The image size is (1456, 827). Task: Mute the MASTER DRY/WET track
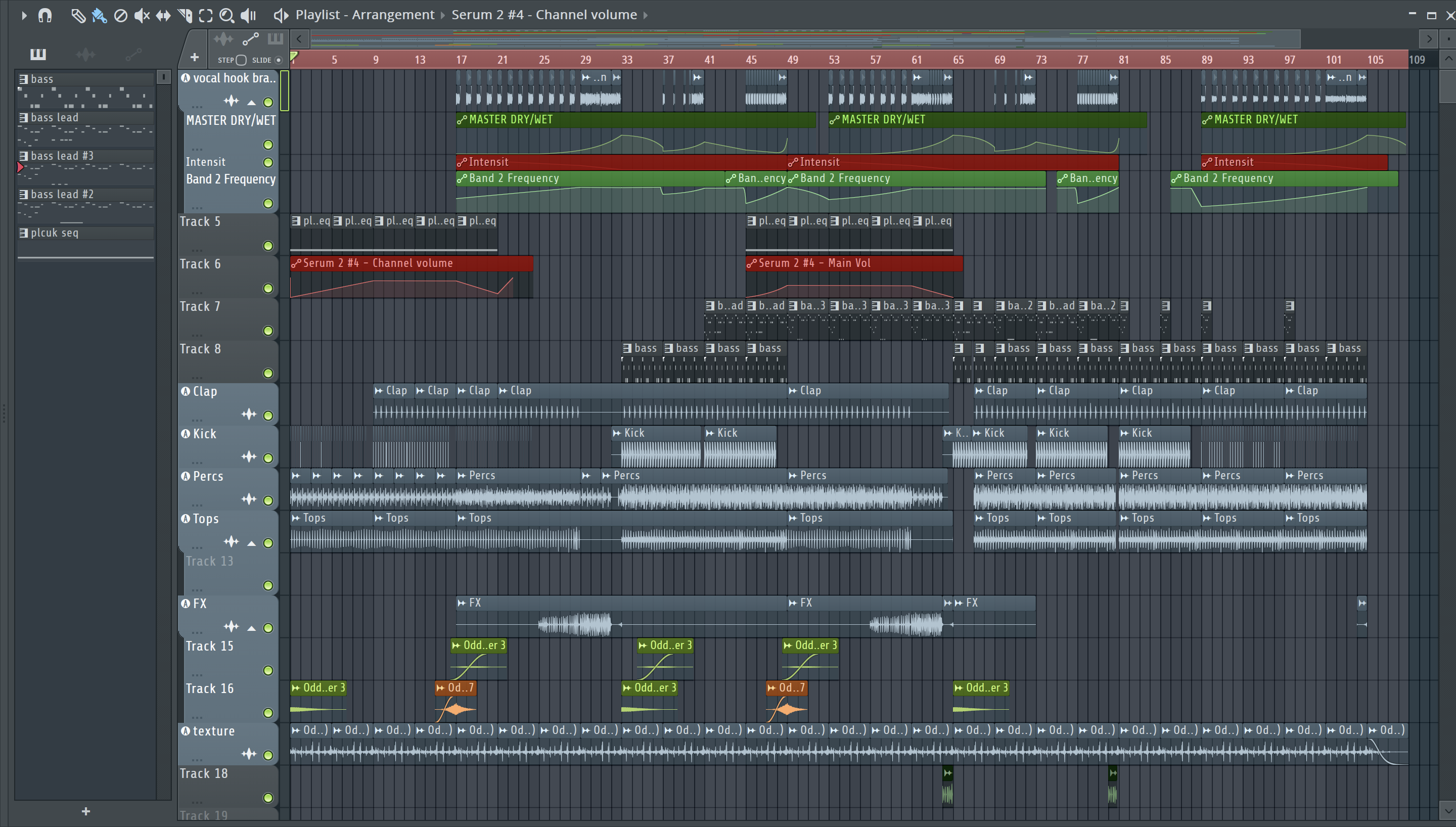[268, 146]
